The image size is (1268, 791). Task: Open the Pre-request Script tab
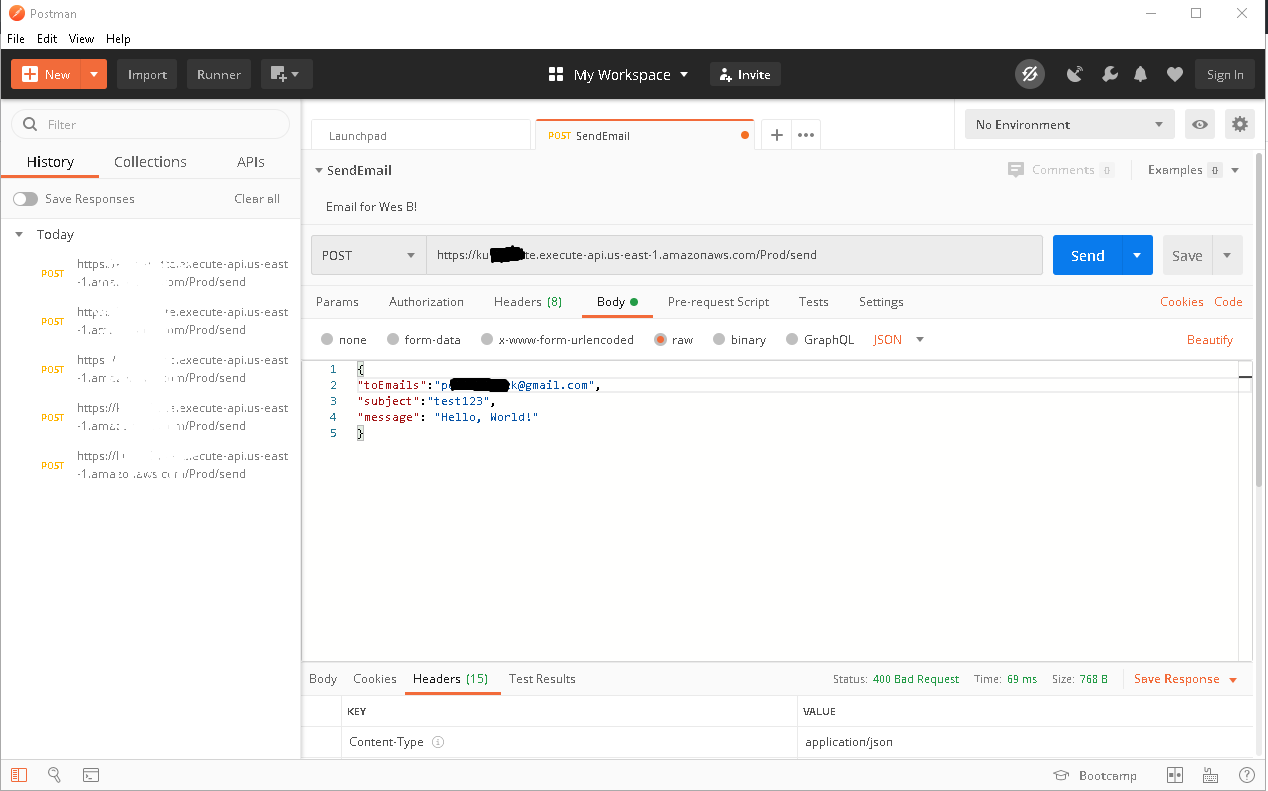tap(718, 302)
